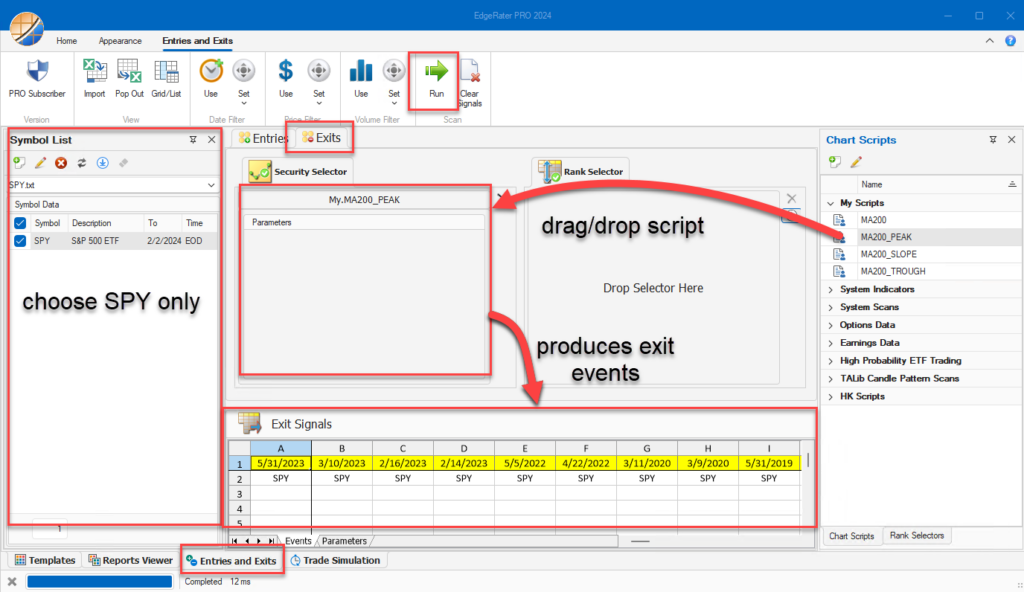Cancel operation with status bar X
This screenshot has height=592, width=1024.
coord(12,581)
